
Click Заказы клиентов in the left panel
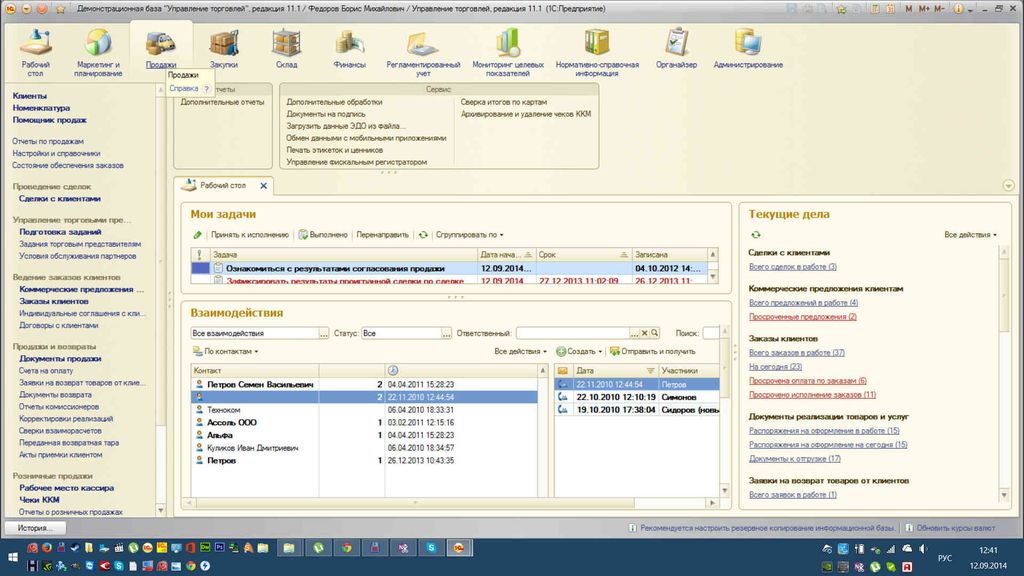[54, 301]
